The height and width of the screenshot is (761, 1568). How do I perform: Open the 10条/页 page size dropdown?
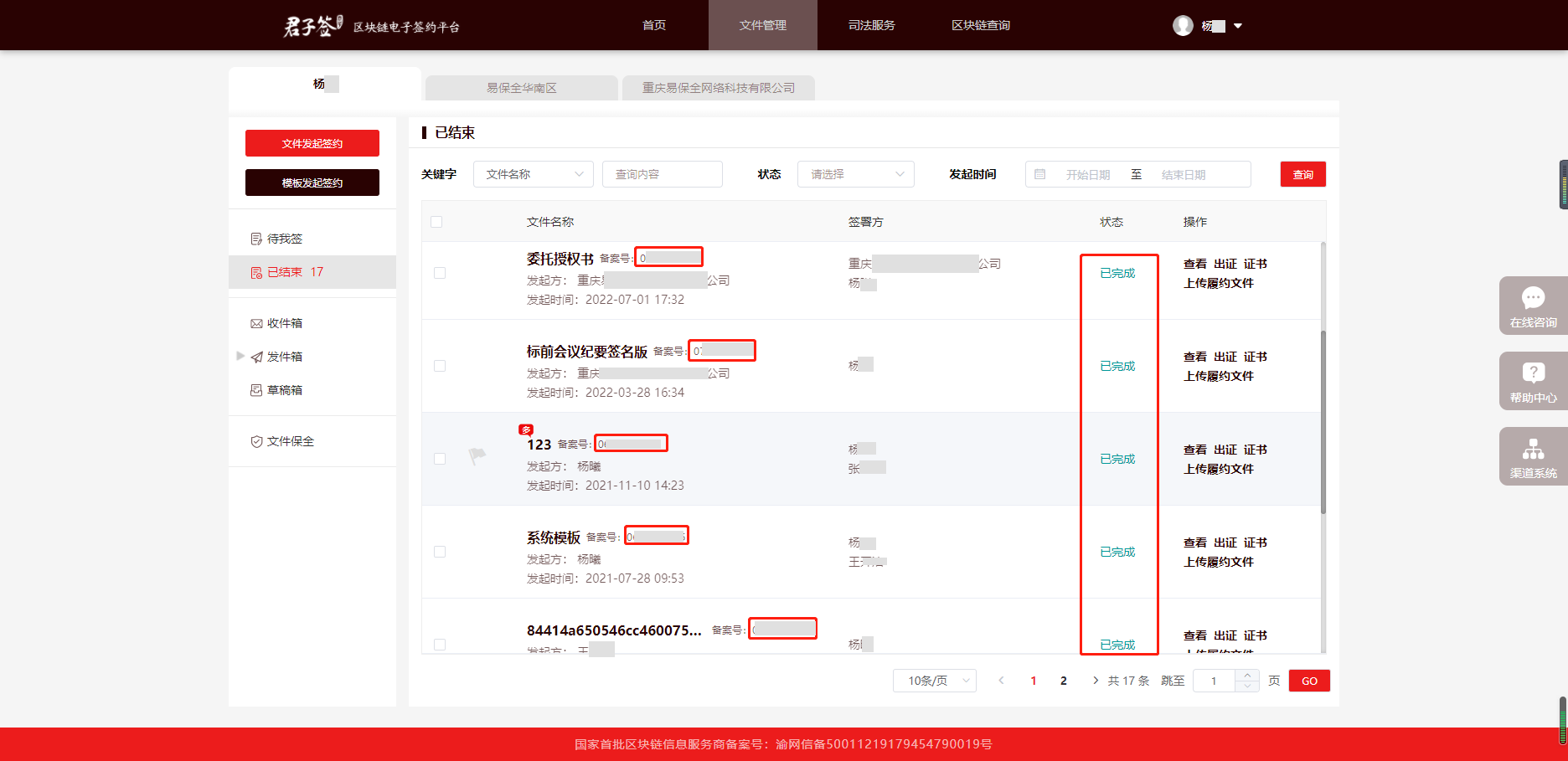[935, 681]
